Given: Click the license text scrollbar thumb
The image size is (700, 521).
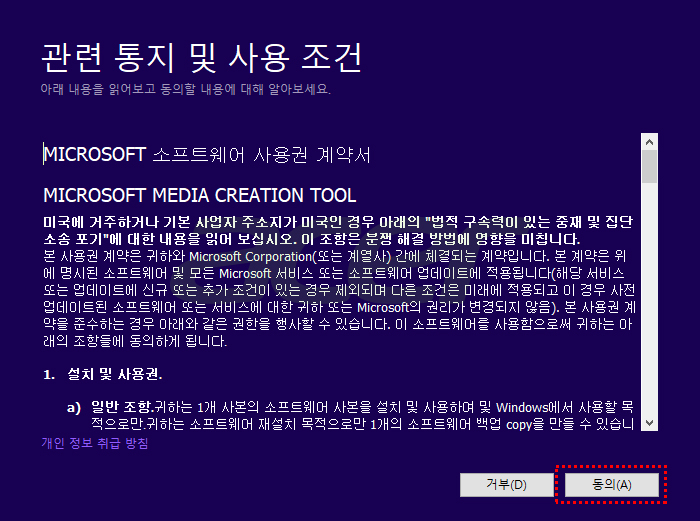Looking at the screenshot, I should point(650,167).
